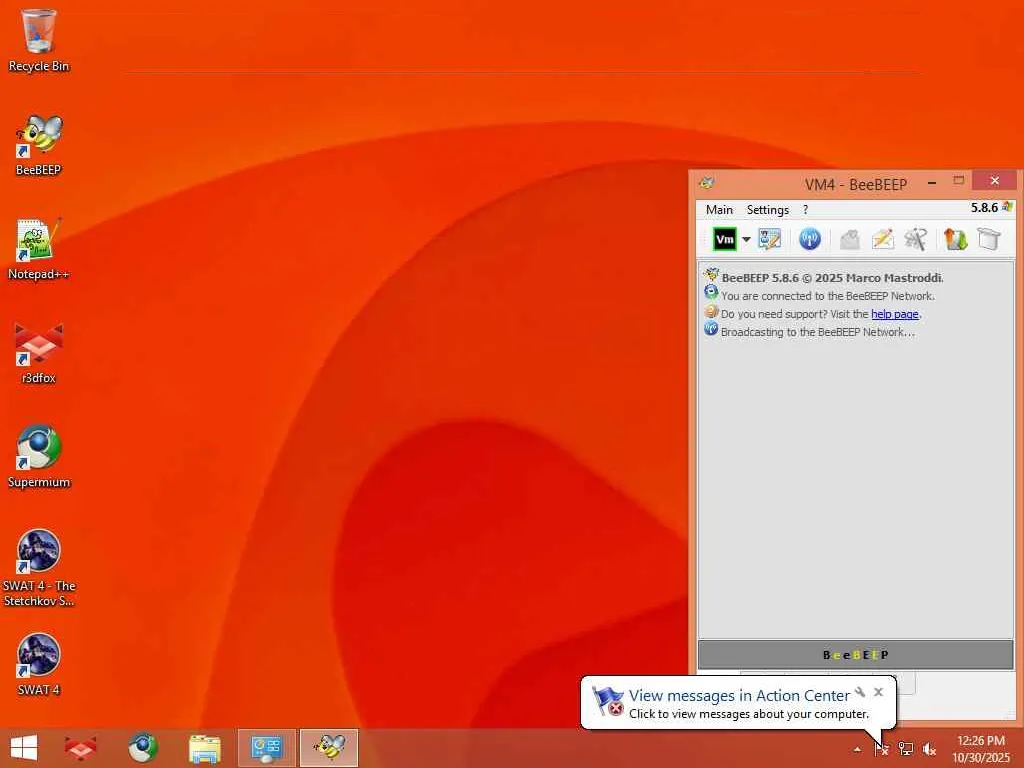Open the edit profile icon in BeeBEEP toolbar
This screenshot has width=1024, height=768.
coord(769,239)
